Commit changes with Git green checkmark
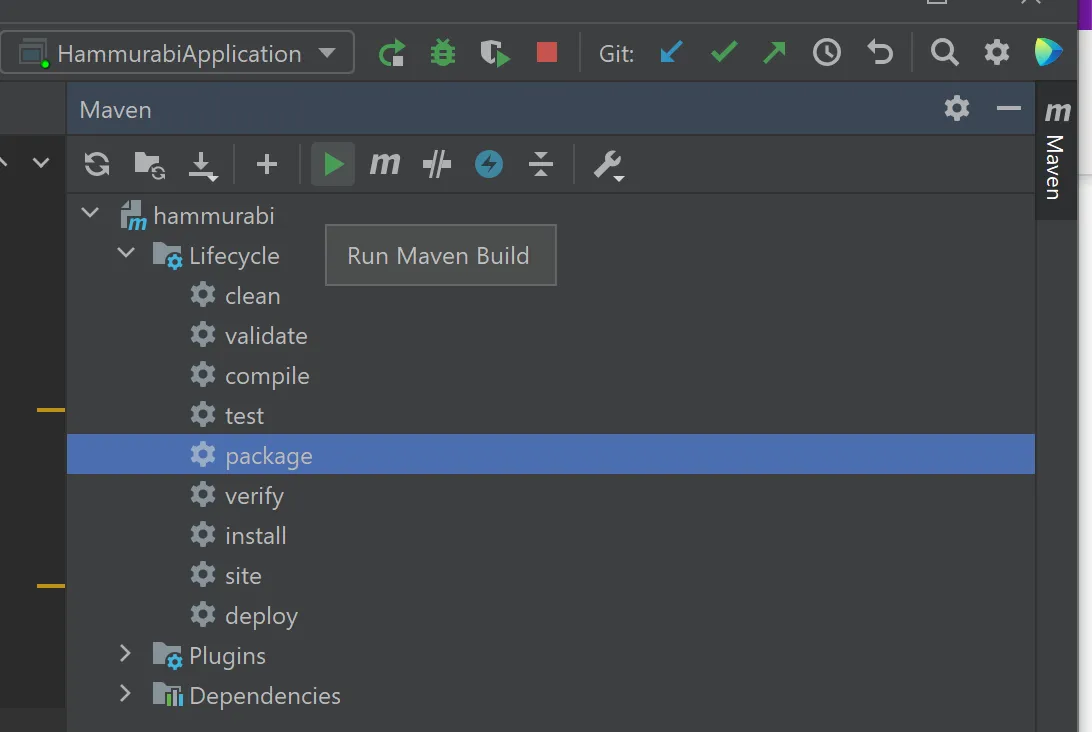 (724, 52)
